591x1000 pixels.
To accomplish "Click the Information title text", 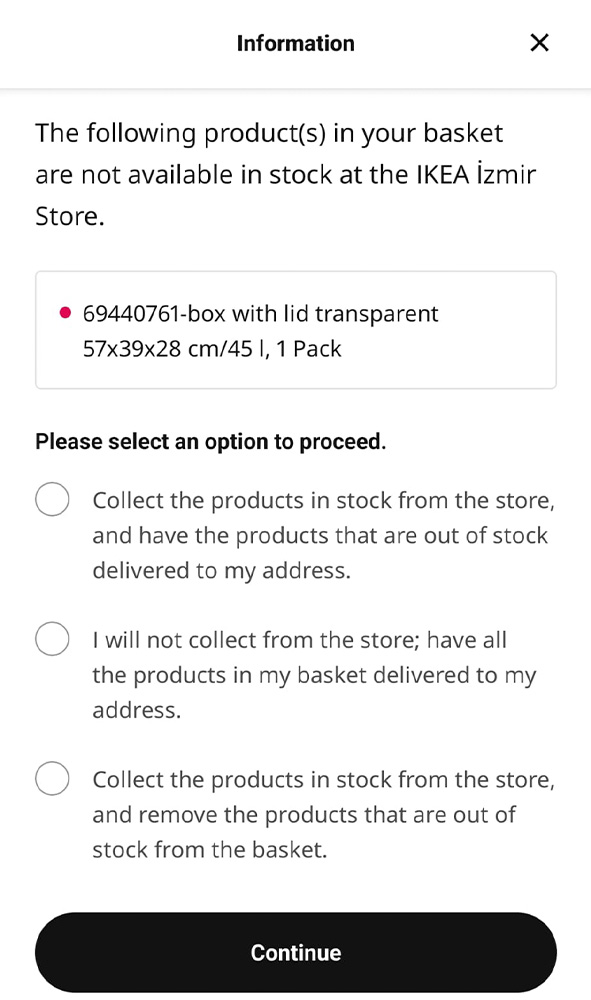I will 295,43.
